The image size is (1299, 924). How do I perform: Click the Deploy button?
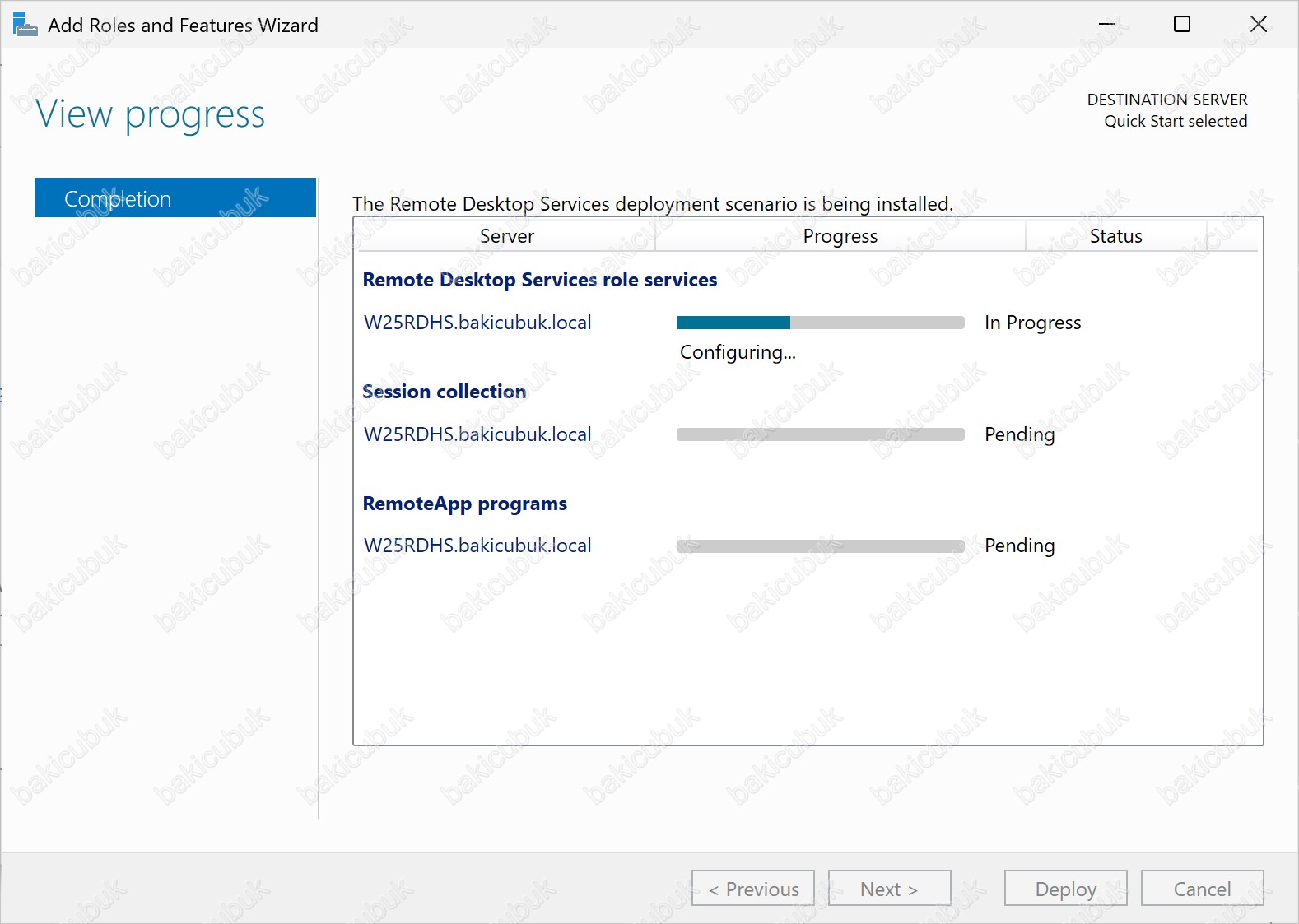click(1065, 889)
